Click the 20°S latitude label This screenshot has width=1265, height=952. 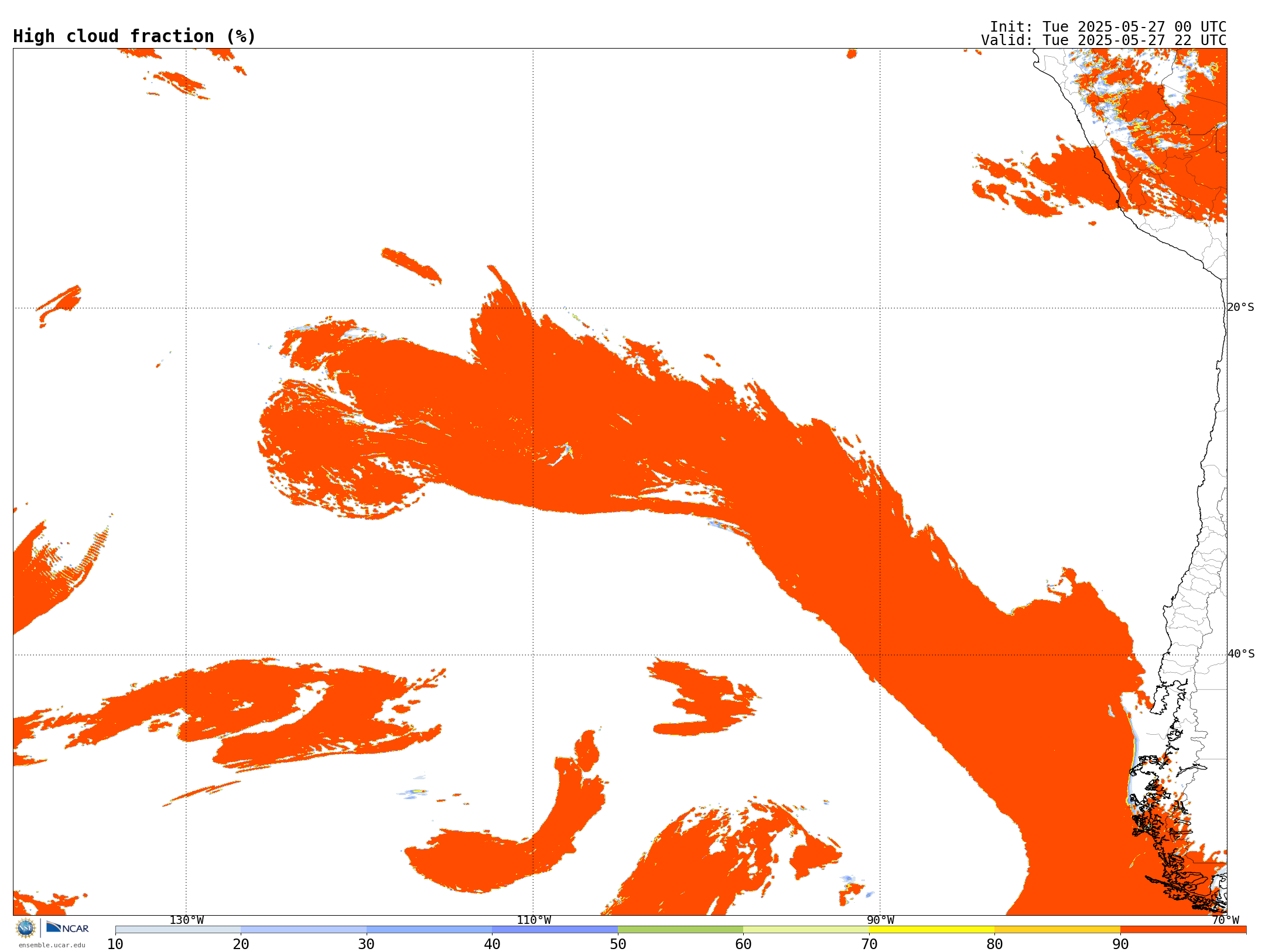tap(1240, 307)
